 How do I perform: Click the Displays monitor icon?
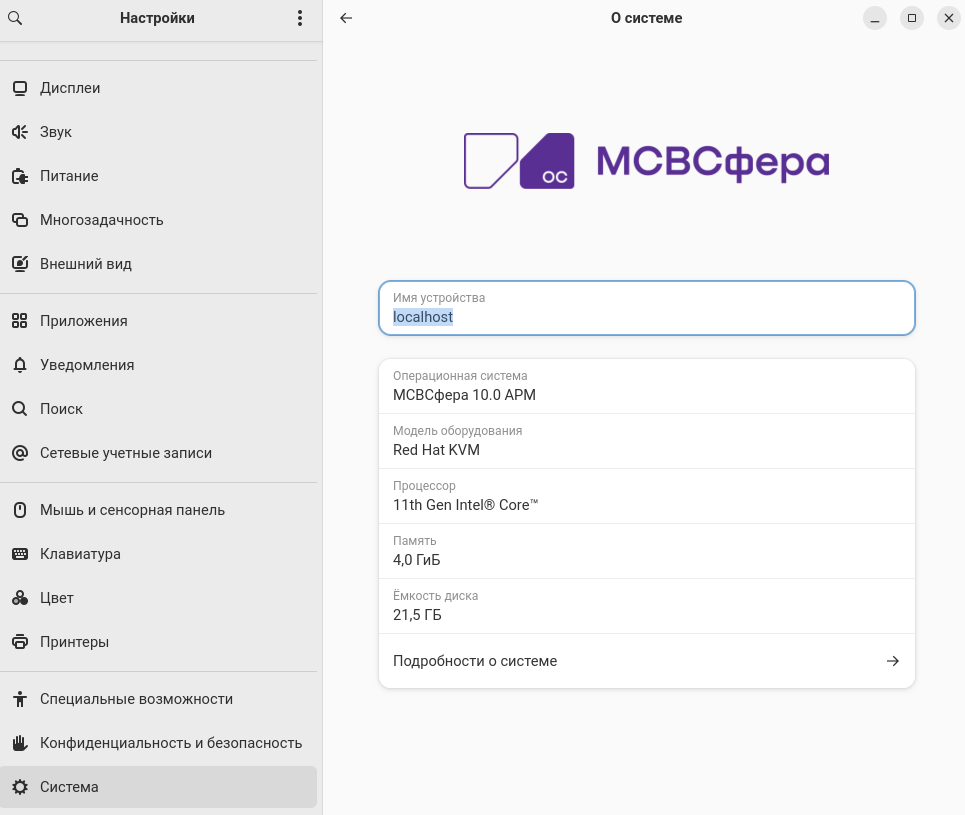[19, 88]
